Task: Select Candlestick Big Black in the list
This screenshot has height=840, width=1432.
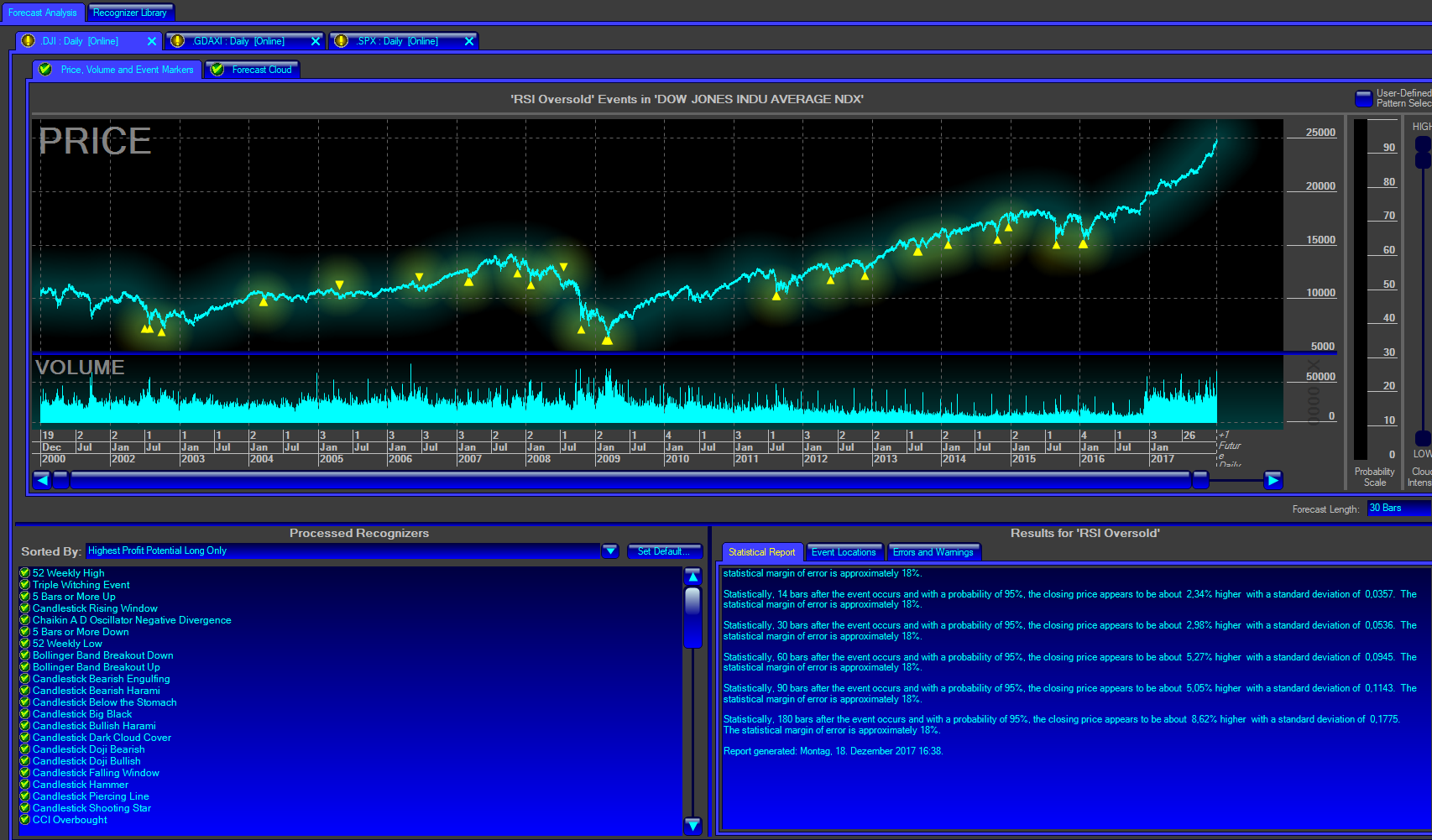Action: (x=82, y=714)
